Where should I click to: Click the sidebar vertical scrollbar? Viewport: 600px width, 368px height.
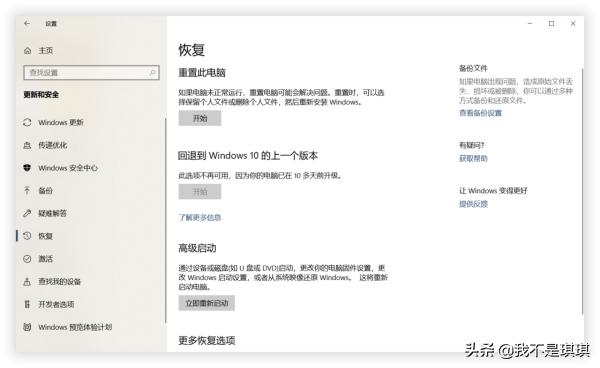pyautogui.click(x=166, y=220)
